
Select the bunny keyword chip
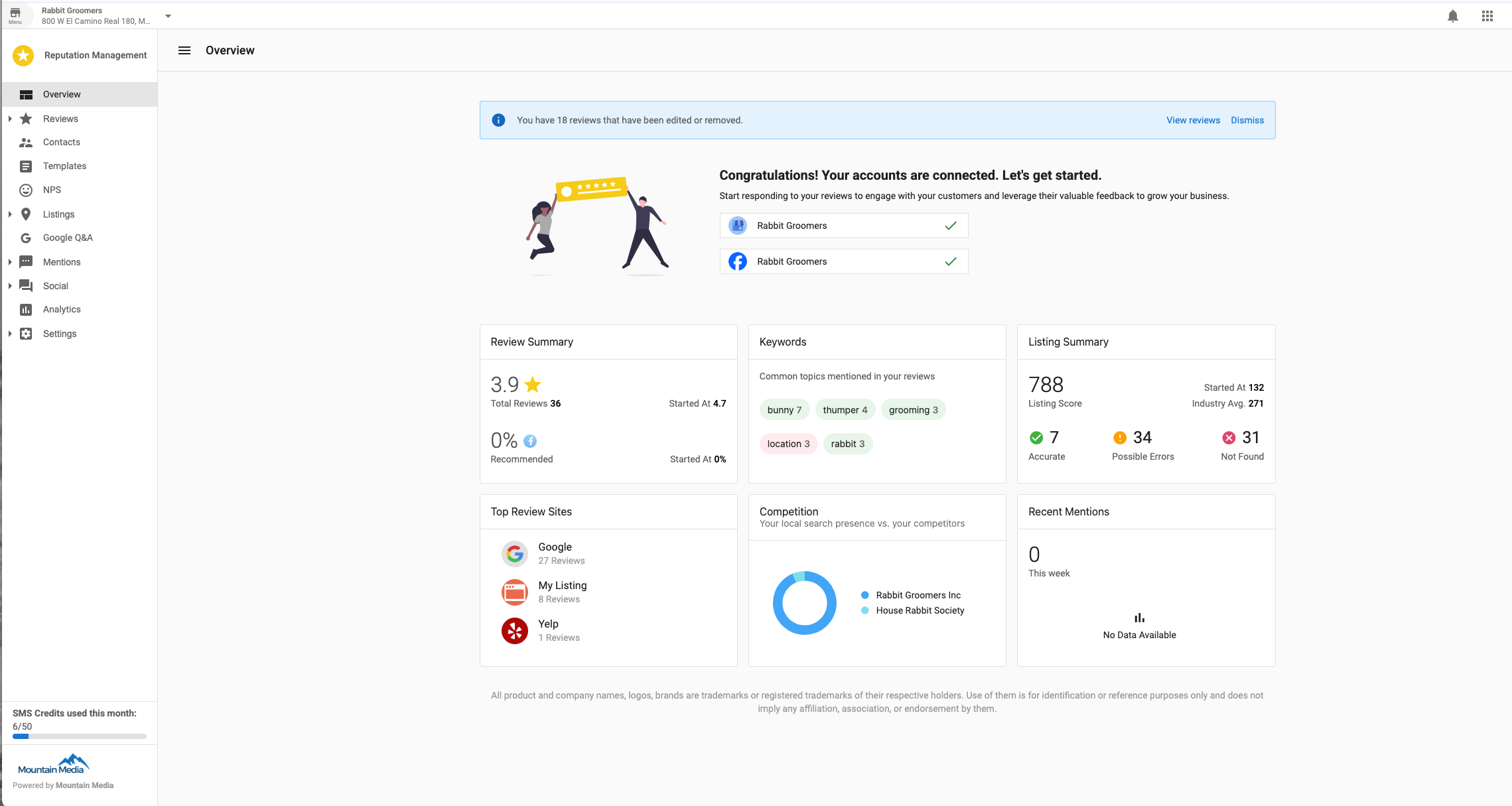(784, 409)
